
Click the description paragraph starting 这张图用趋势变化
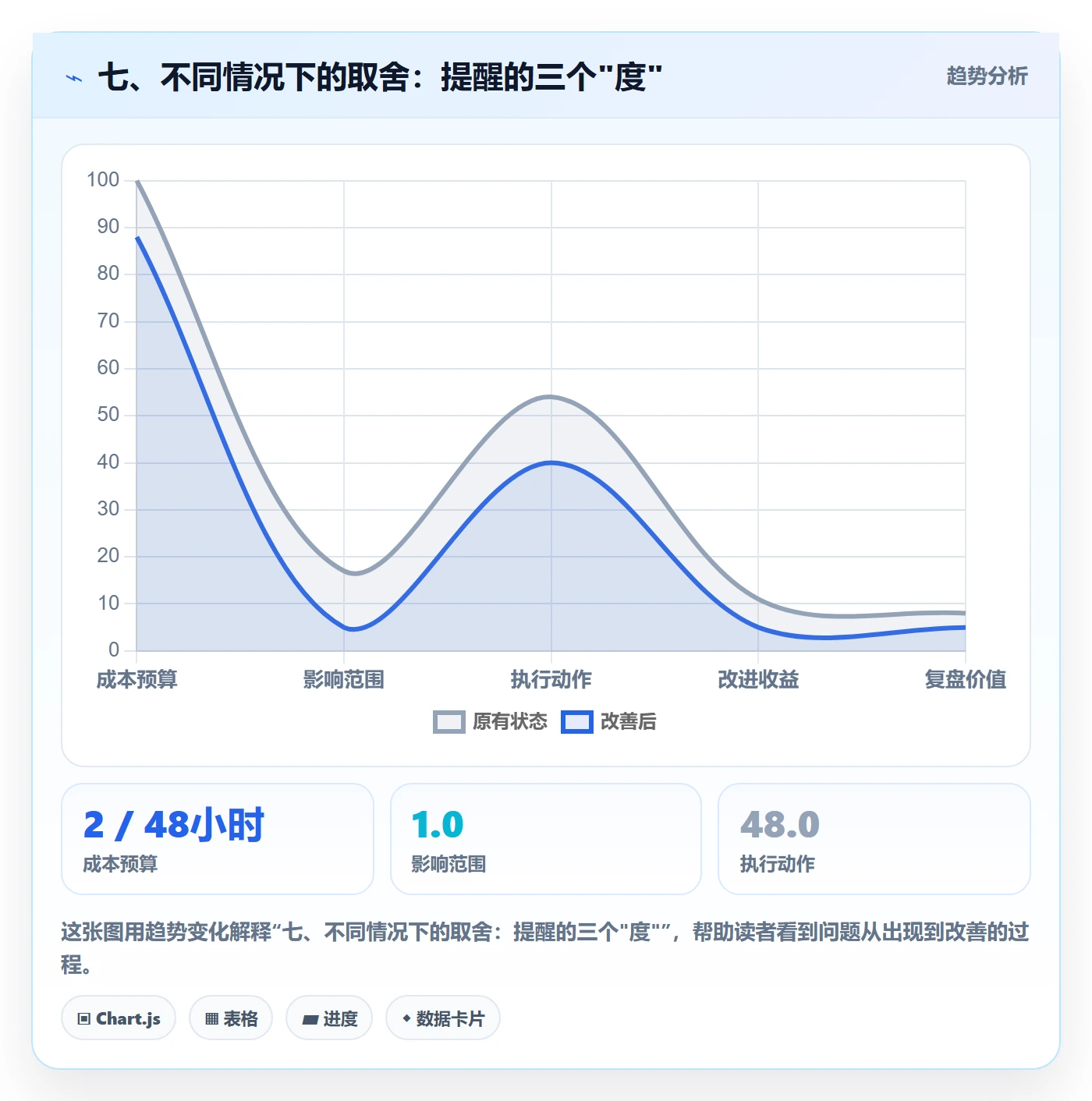click(545, 948)
